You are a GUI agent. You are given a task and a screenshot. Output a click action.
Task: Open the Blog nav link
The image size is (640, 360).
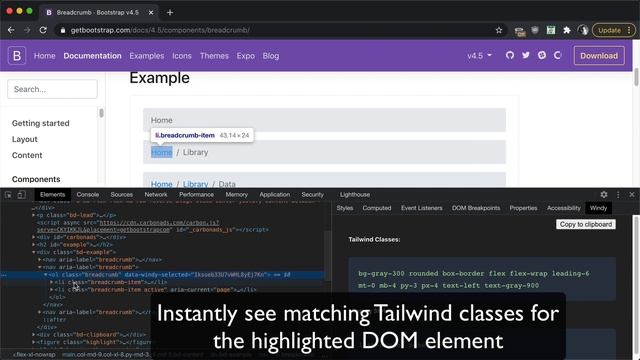[271, 56]
